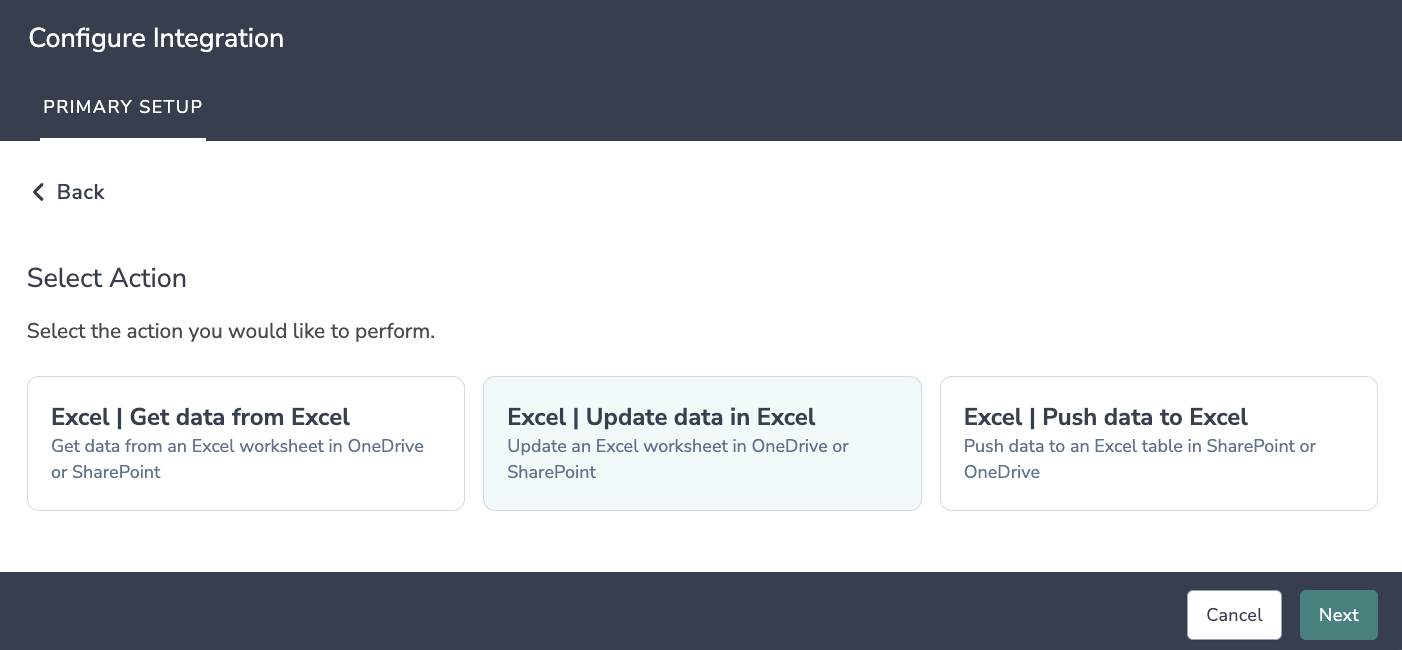Viewport: 1402px width, 650px height.
Task: Click the 'Excel | Update data in Excel' title
Action: 661,417
